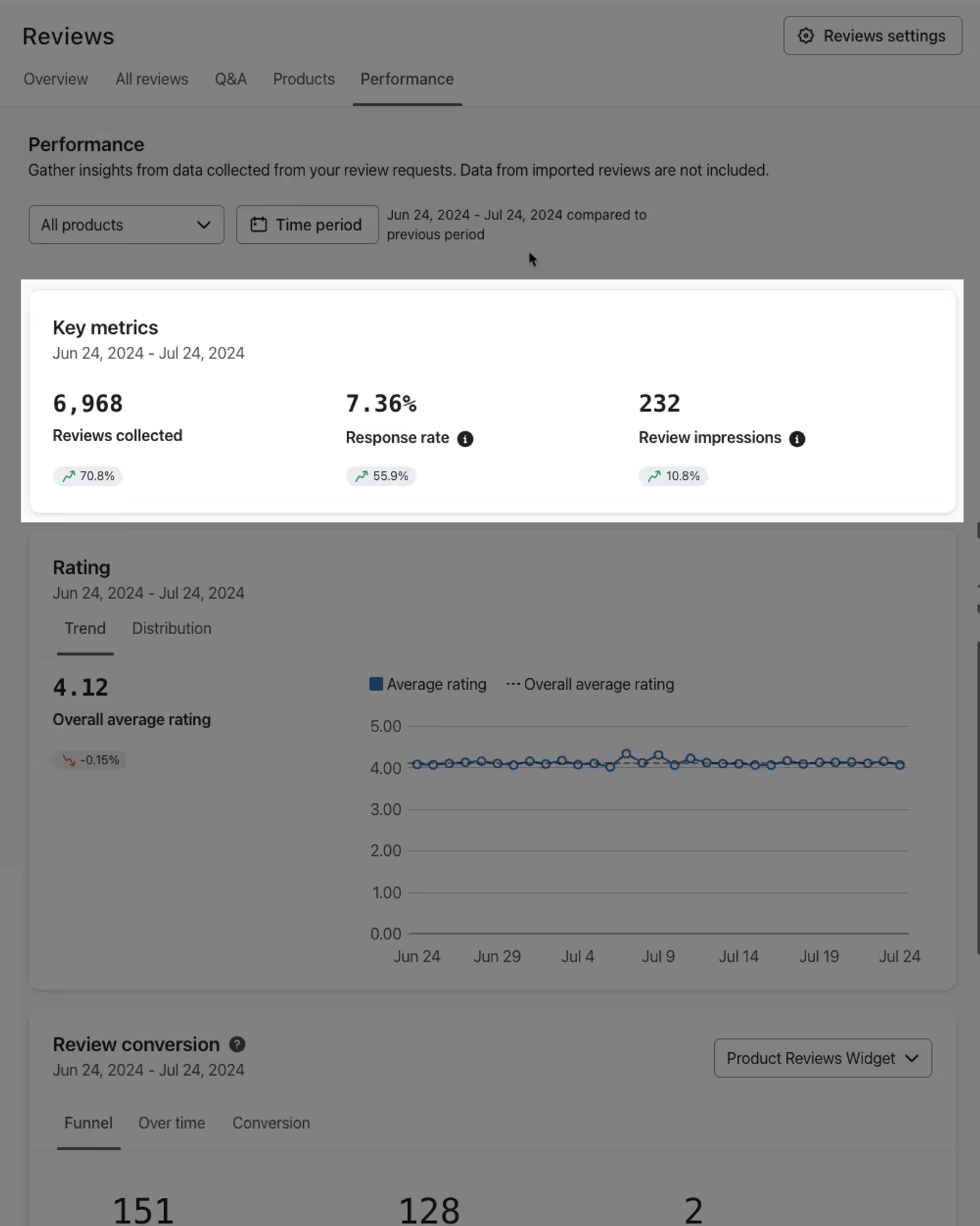Click the 128 funnel value
The image size is (980, 1226).
pyautogui.click(x=429, y=1211)
